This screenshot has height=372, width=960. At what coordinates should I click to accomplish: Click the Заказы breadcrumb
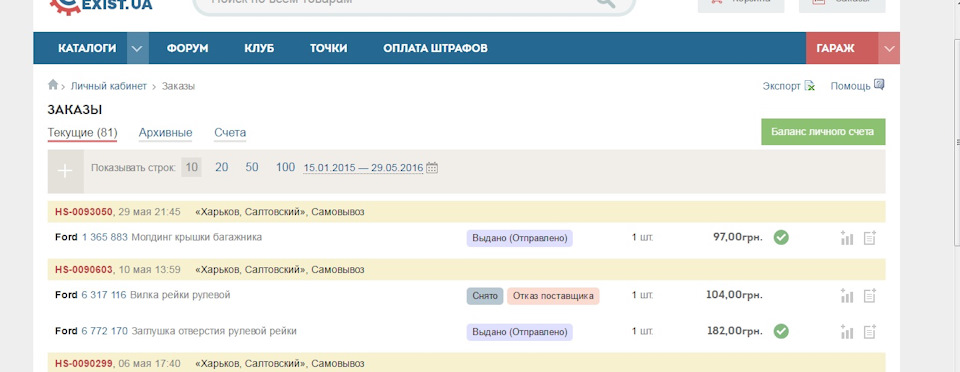click(x=178, y=86)
